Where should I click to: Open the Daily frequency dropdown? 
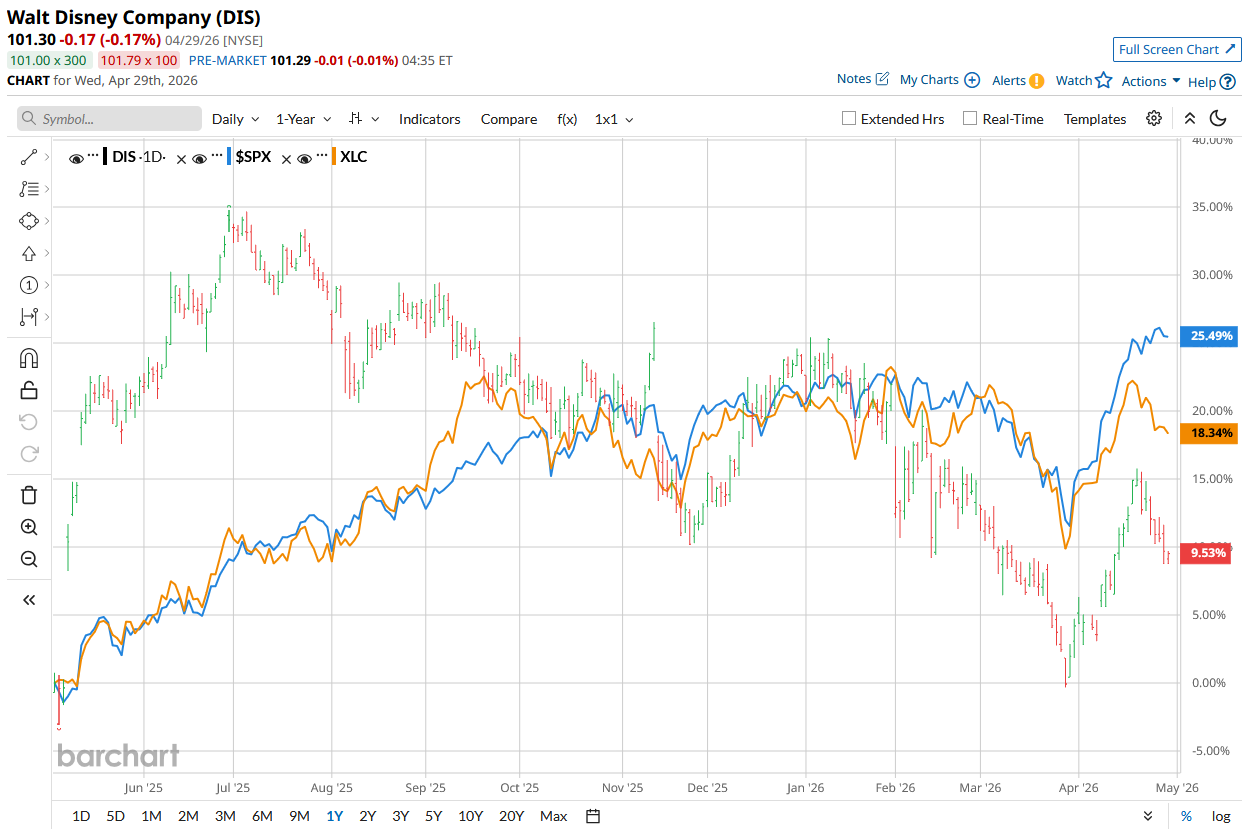[x=235, y=119]
